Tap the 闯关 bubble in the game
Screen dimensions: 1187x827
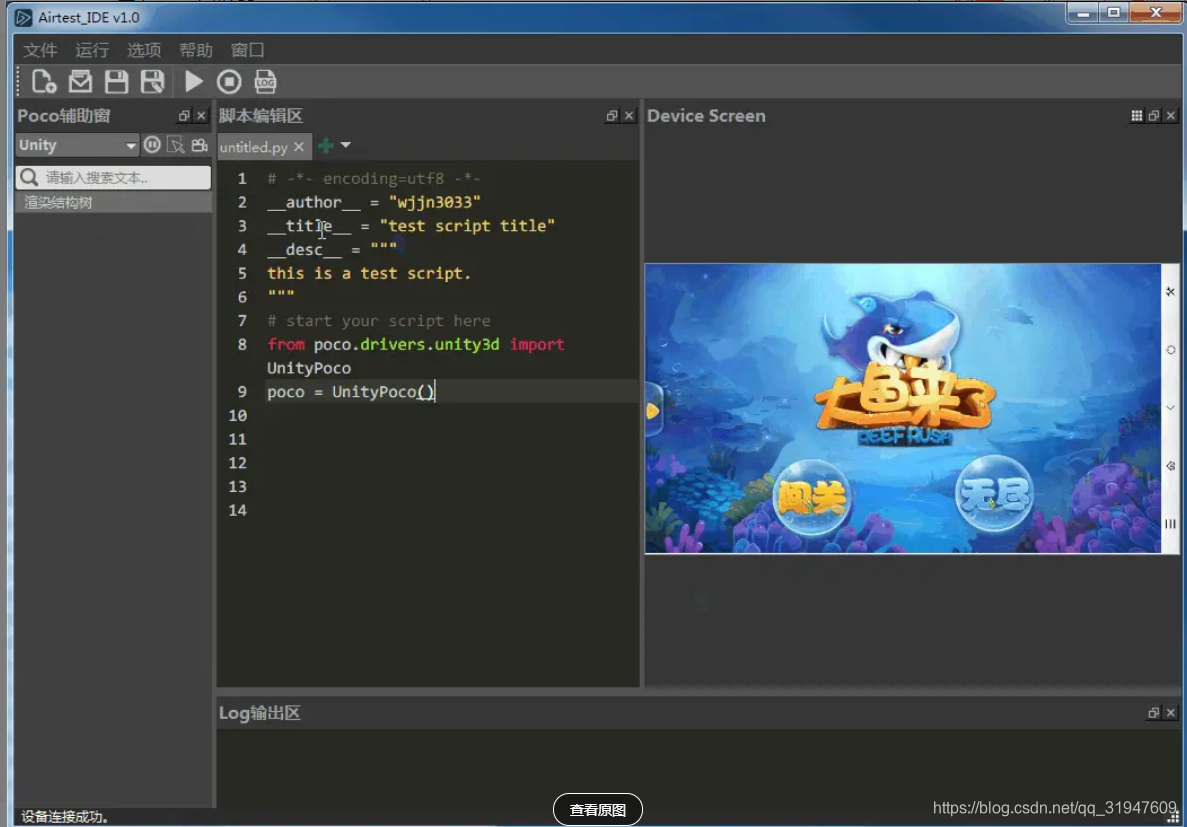coord(812,498)
